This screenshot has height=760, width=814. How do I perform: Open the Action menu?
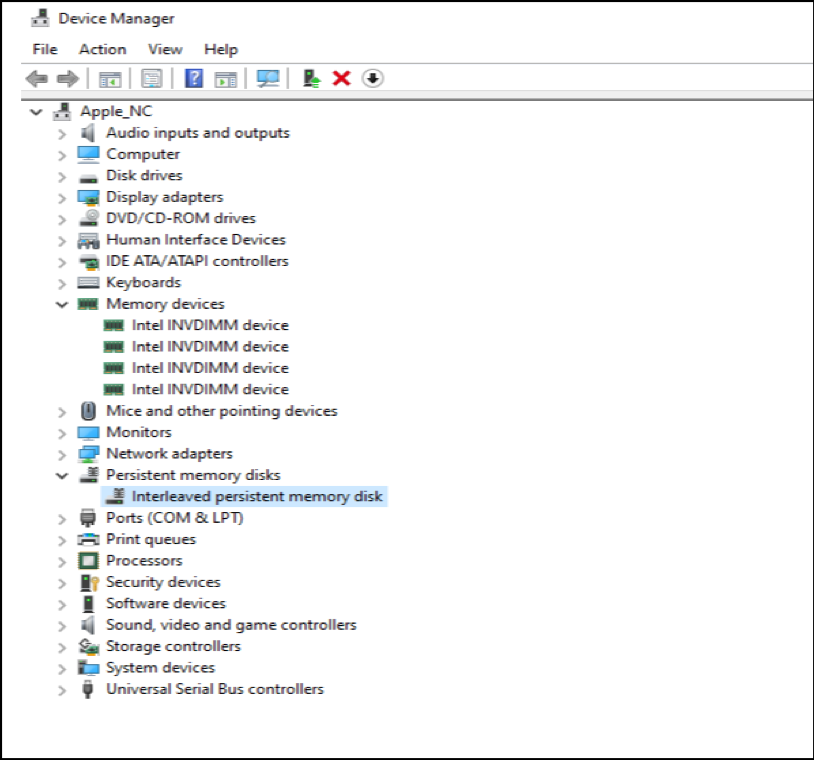[x=102, y=49]
